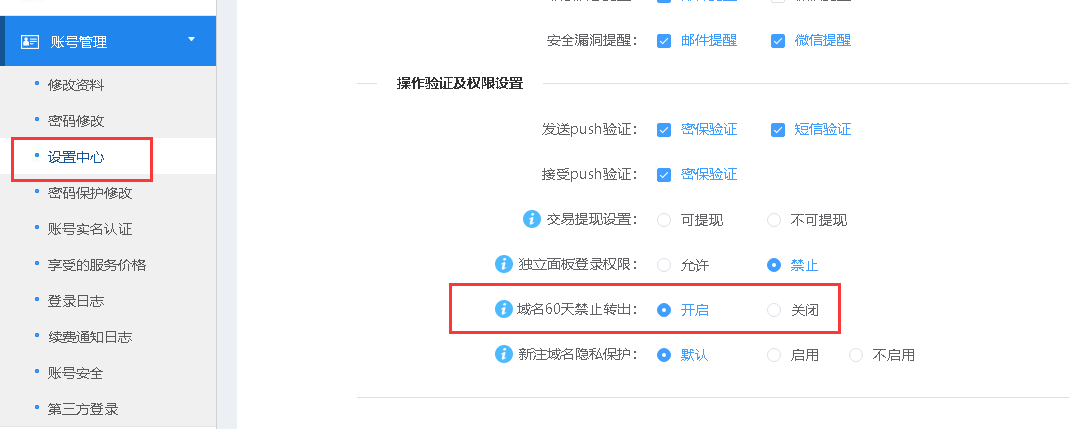The image size is (1069, 429).
Task: Open 登录日志 page
Action: click(76, 300)
